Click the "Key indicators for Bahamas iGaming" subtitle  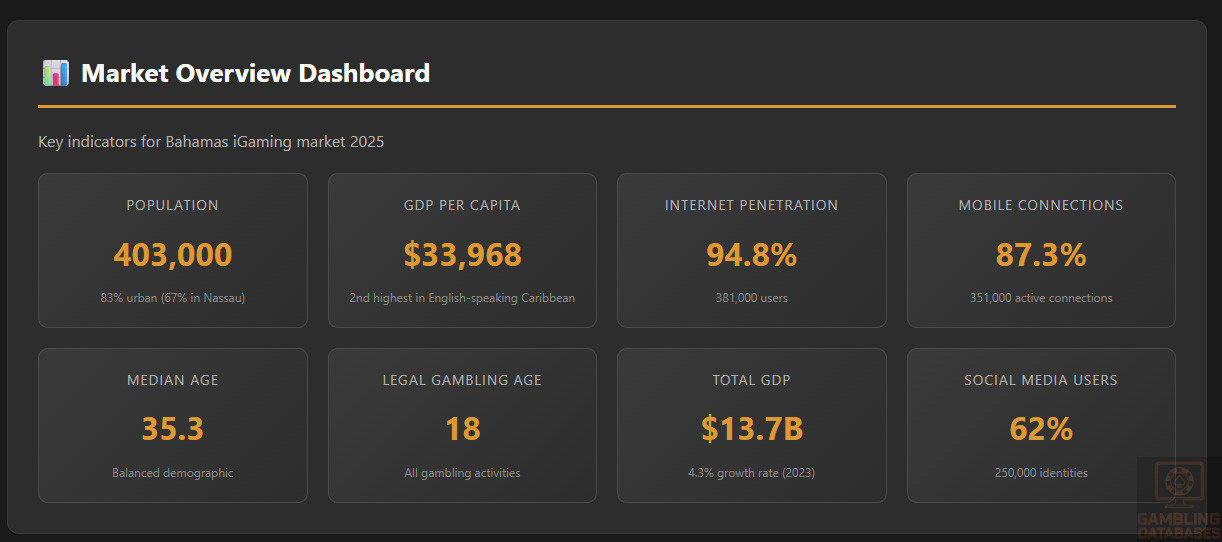pos(211,142)
